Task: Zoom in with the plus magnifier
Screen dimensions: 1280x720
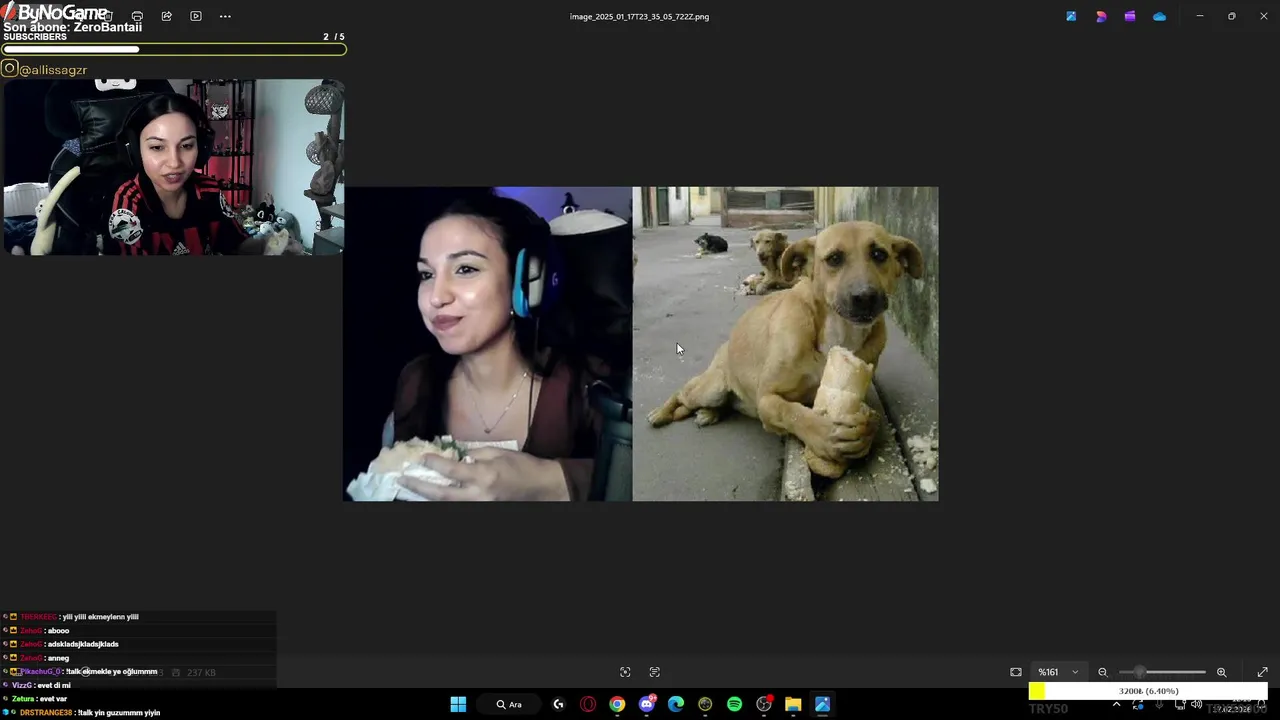Action: 1221,672
